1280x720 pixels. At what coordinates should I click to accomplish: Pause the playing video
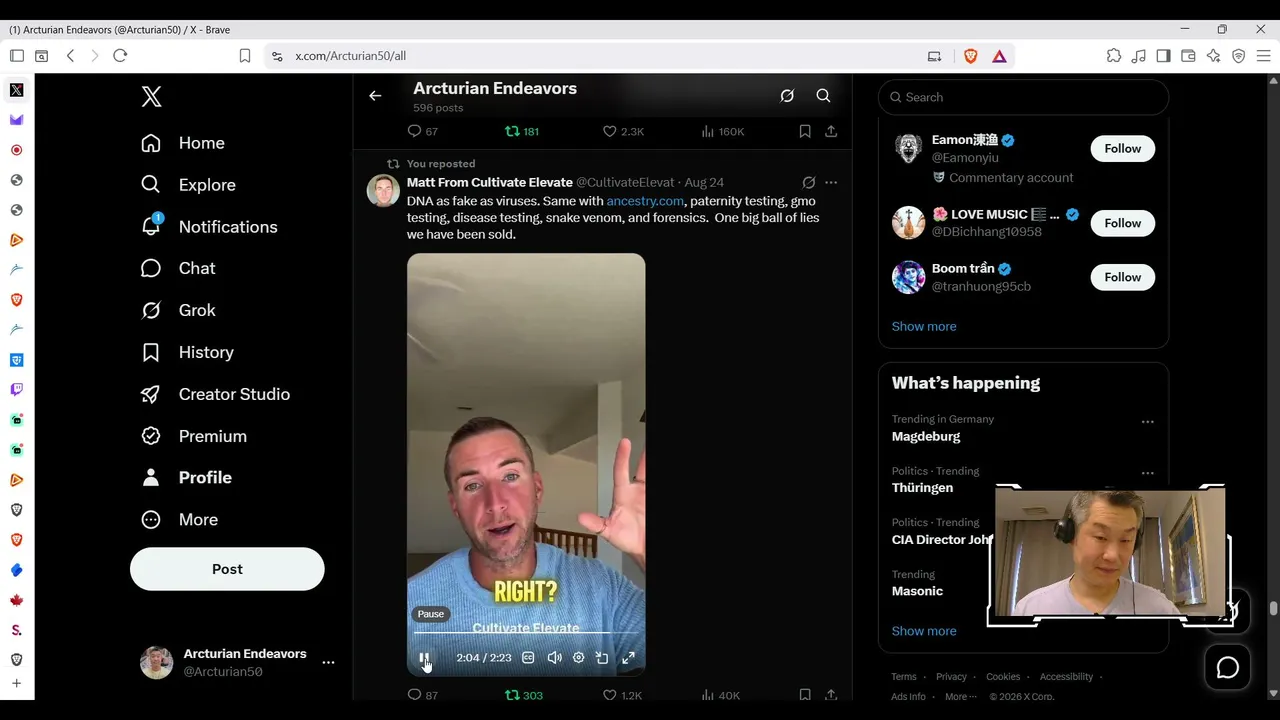tap(424, 658)
